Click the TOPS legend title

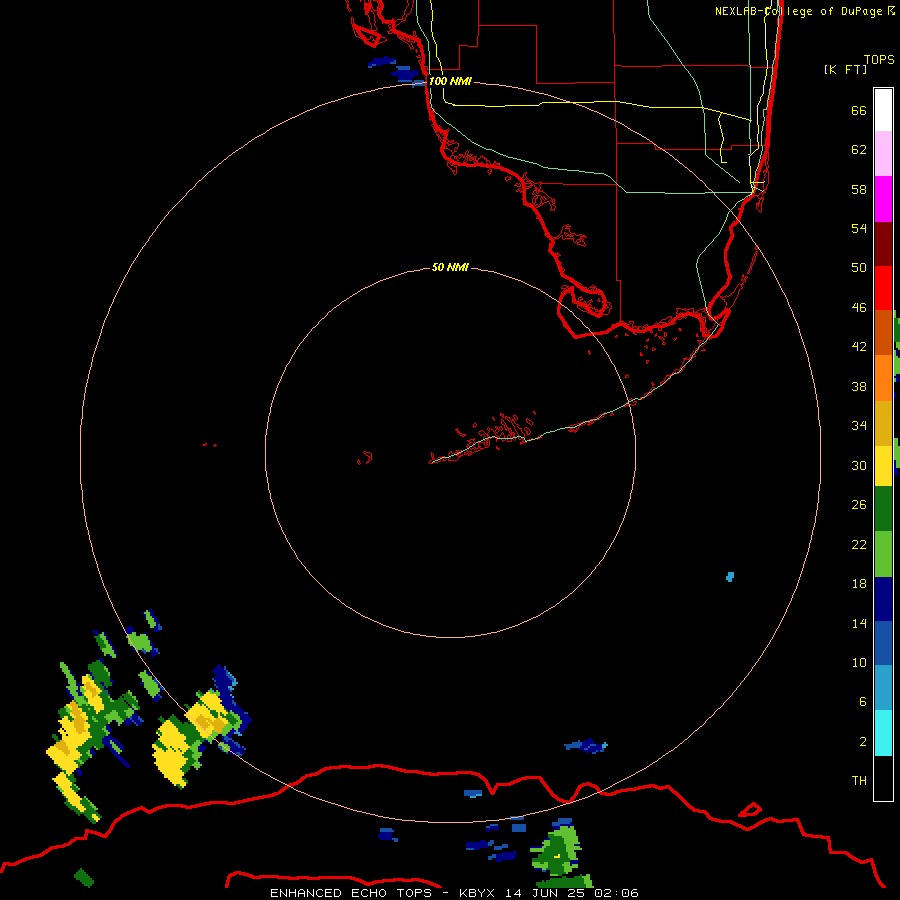click(879, 59)
